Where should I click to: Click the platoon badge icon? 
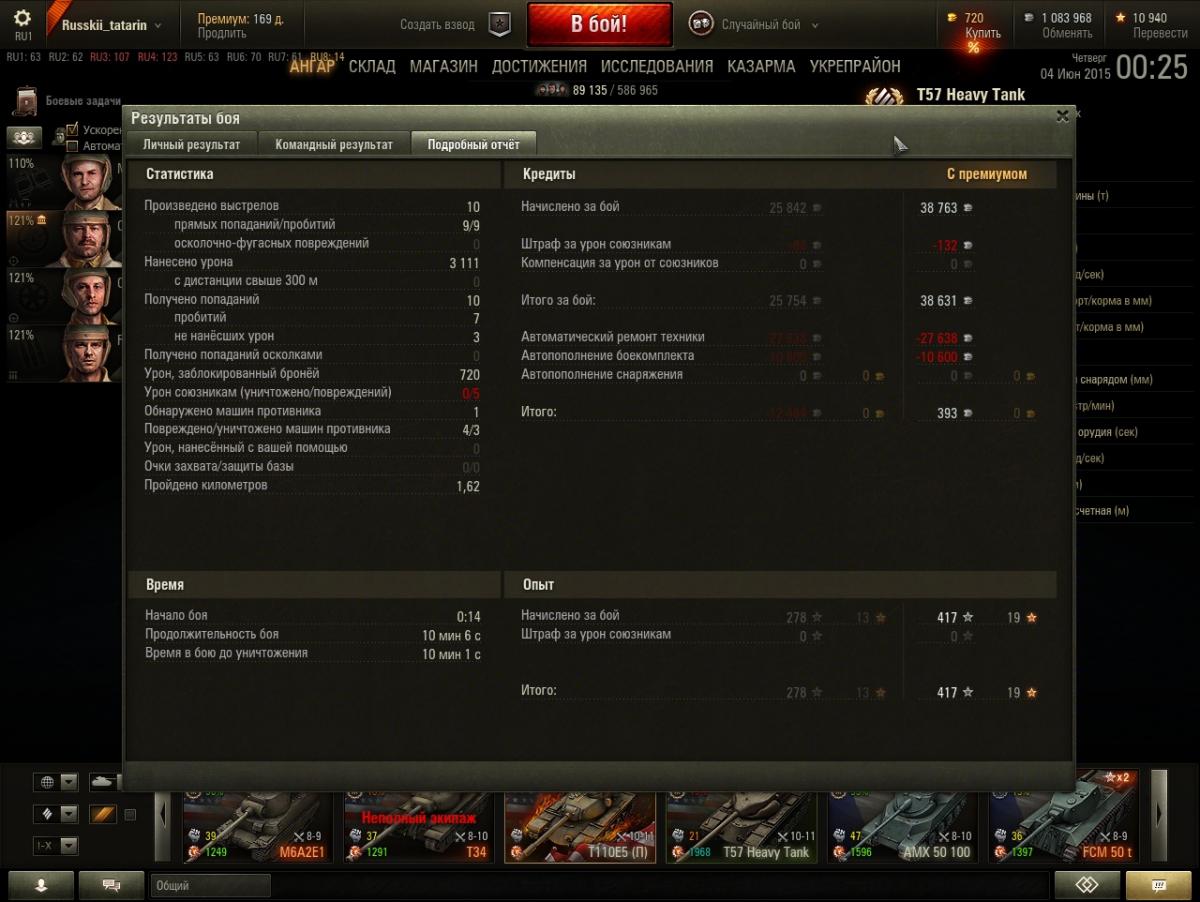[500, 24]
